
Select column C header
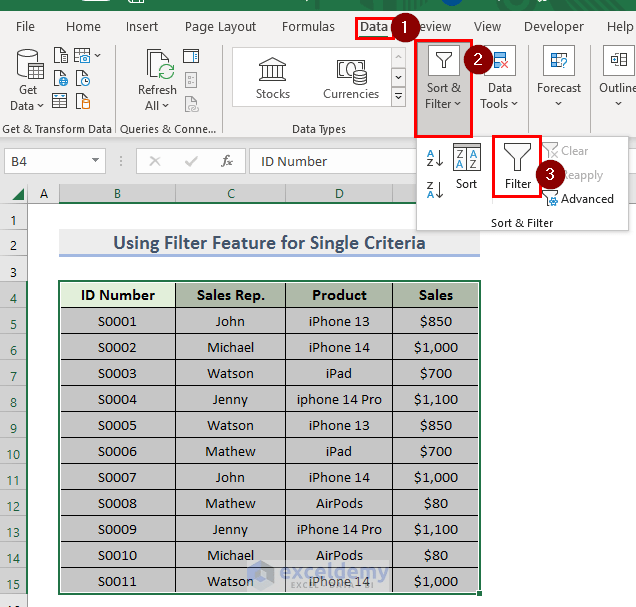[230, 194]
